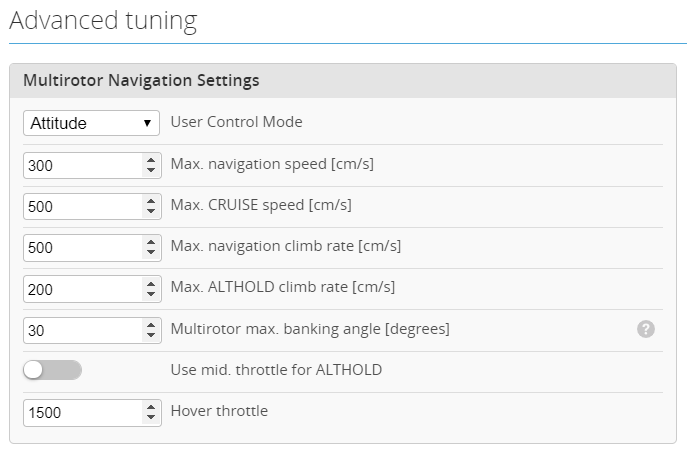Focus the Hover throttle input field
This screenshot has width=687, height=451.
tap(82, 412)
